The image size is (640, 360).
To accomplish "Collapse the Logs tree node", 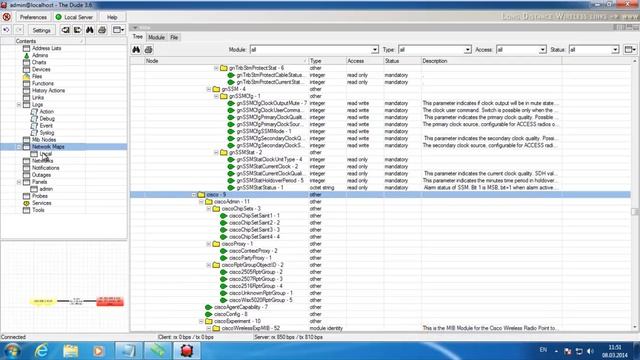I will pos(19,105).
